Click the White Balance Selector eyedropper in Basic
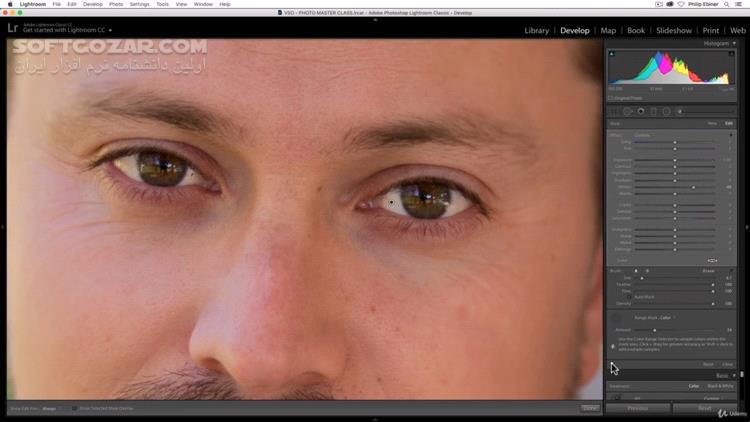 pos(617,397)
